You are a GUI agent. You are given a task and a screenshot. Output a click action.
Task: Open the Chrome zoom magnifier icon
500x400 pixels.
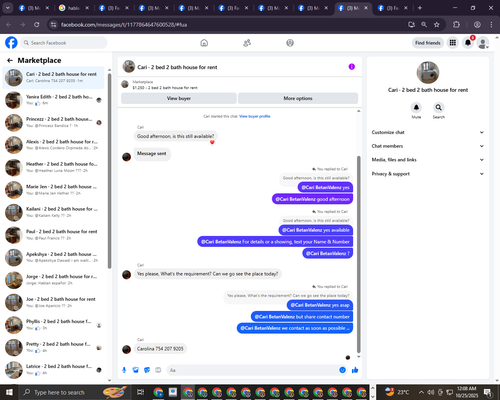point(424,25)
